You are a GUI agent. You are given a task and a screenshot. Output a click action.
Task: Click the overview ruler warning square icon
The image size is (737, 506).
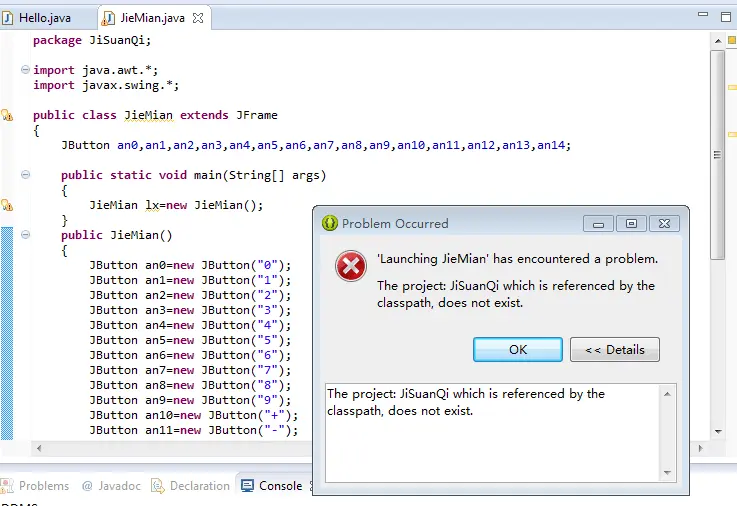[x=732, y=40]
